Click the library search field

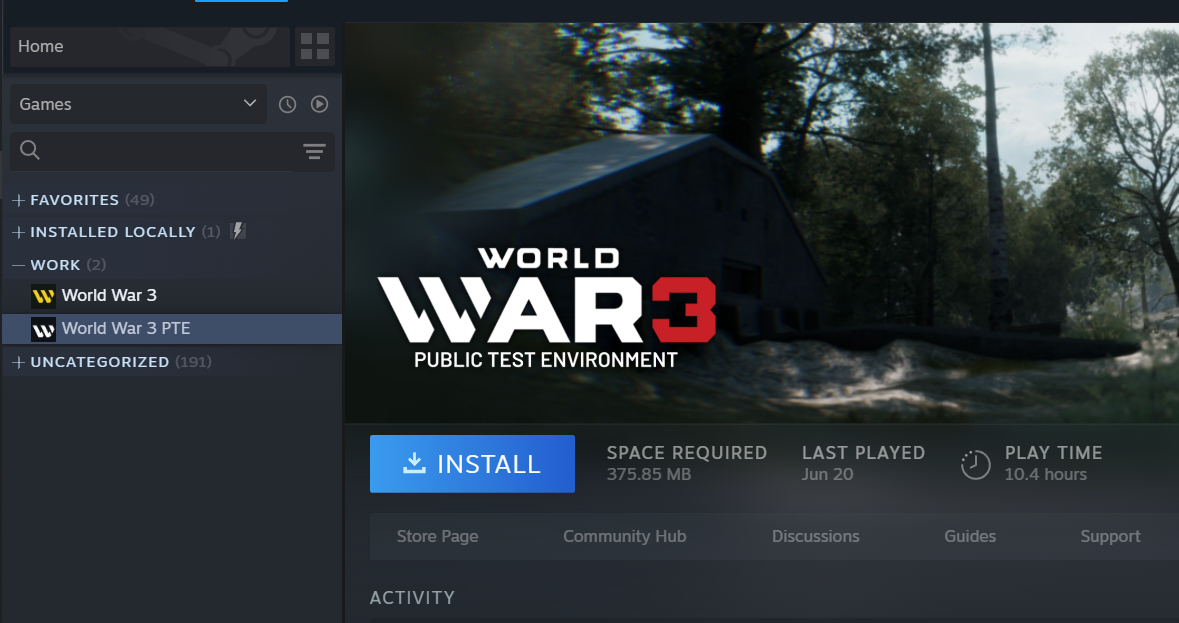pyautogui.click(x=151, y=151)
